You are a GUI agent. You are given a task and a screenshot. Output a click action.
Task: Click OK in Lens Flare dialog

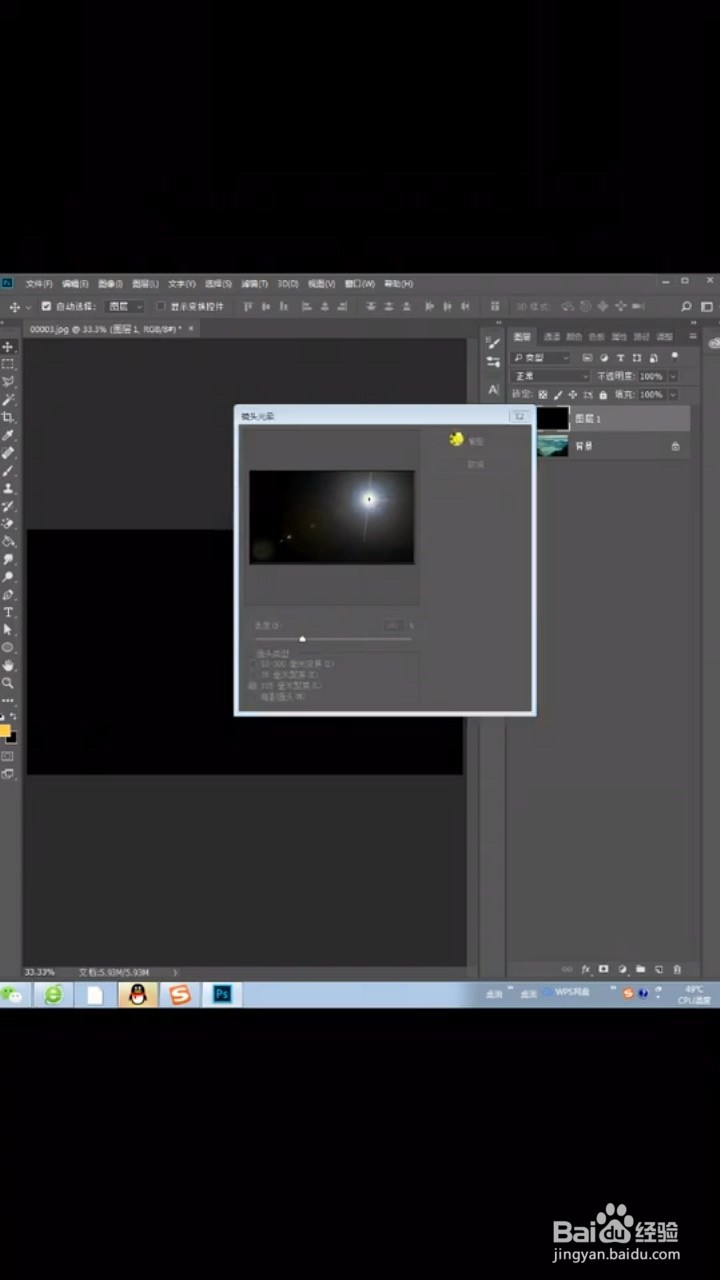[x=474, y=440]
